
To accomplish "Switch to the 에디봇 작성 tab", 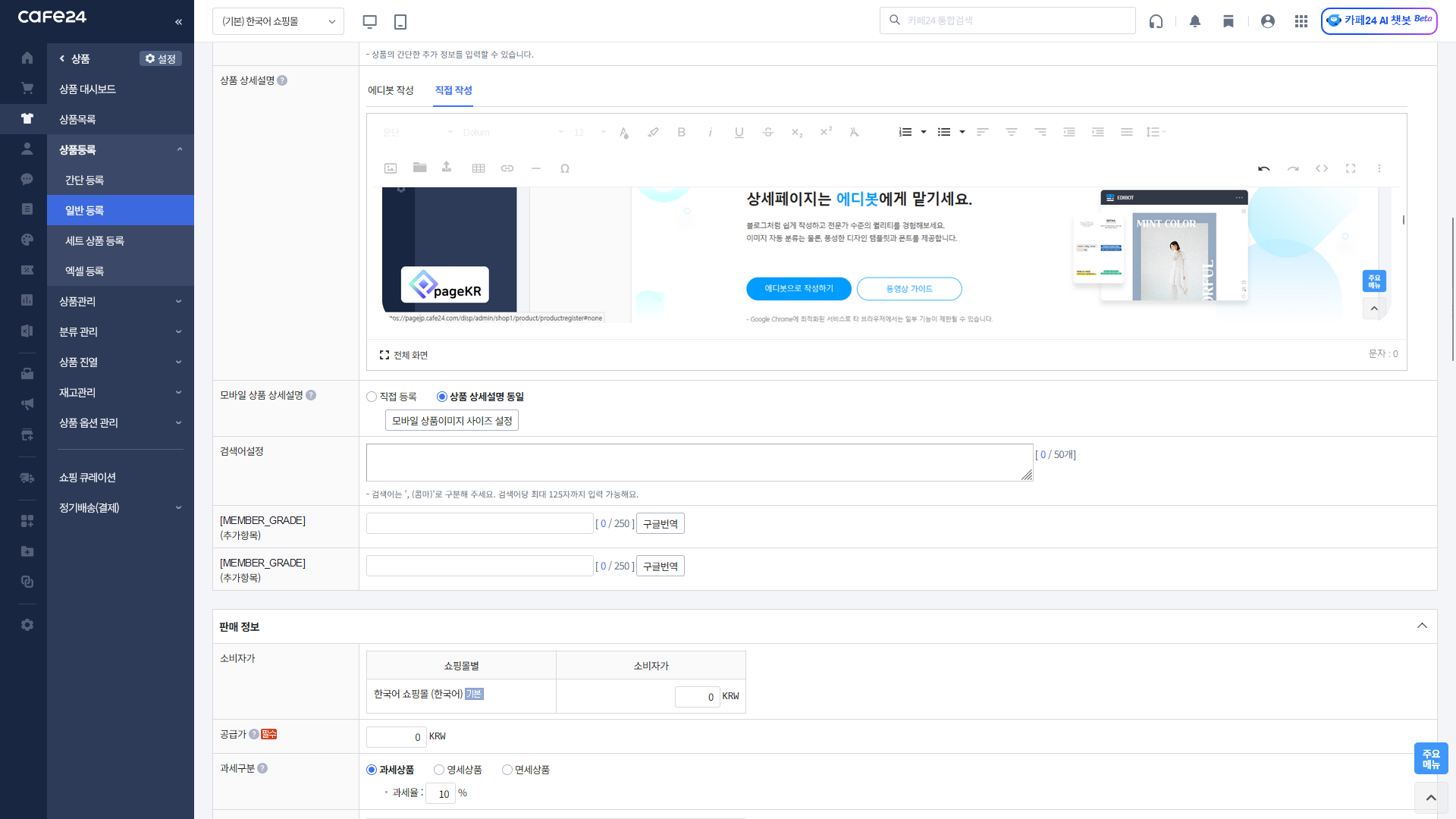I will tap(391, 90).
